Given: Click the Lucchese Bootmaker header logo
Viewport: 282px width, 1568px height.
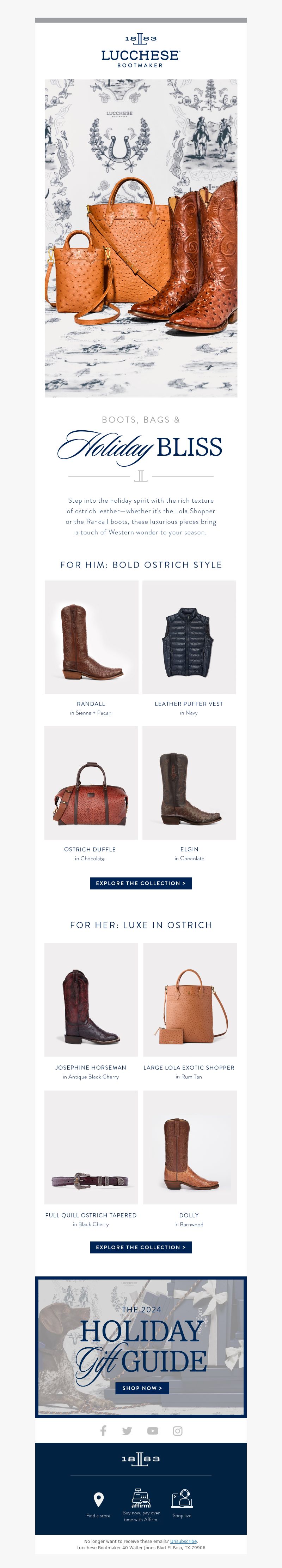Looking at the screenshot, I should coord(141,50).
